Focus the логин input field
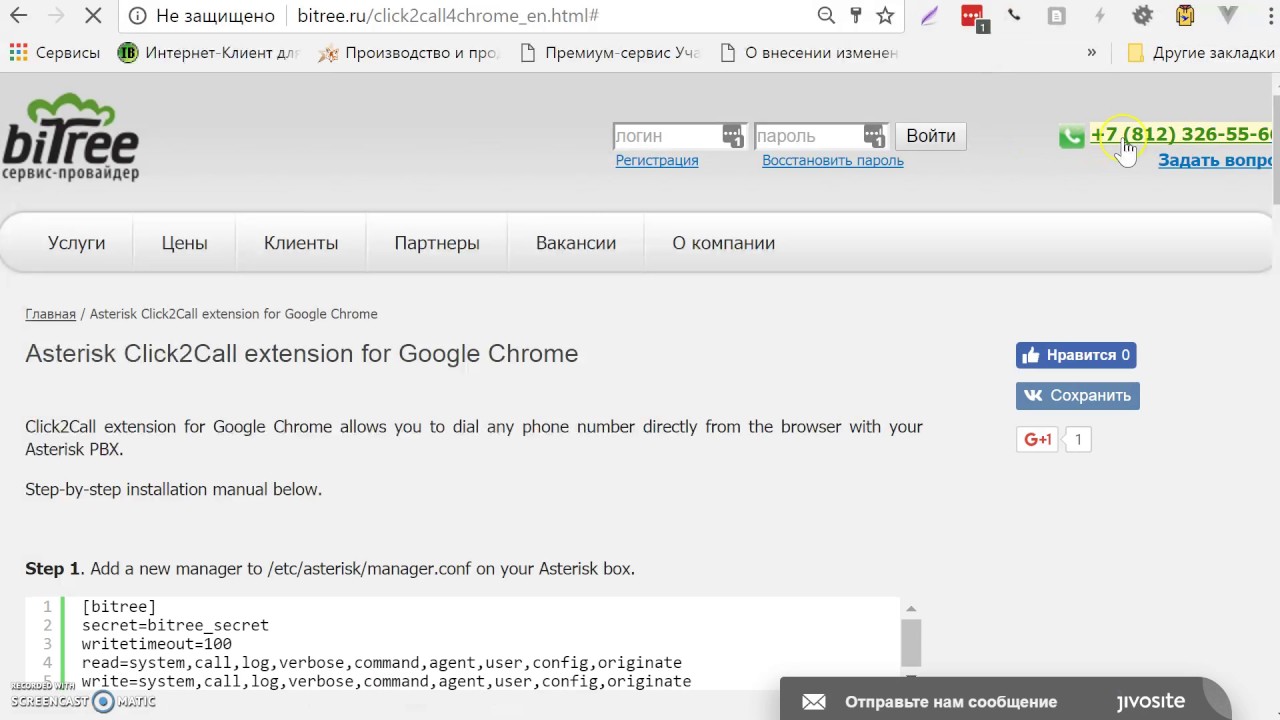1280x720 pixels. click(x=680, y=136)
